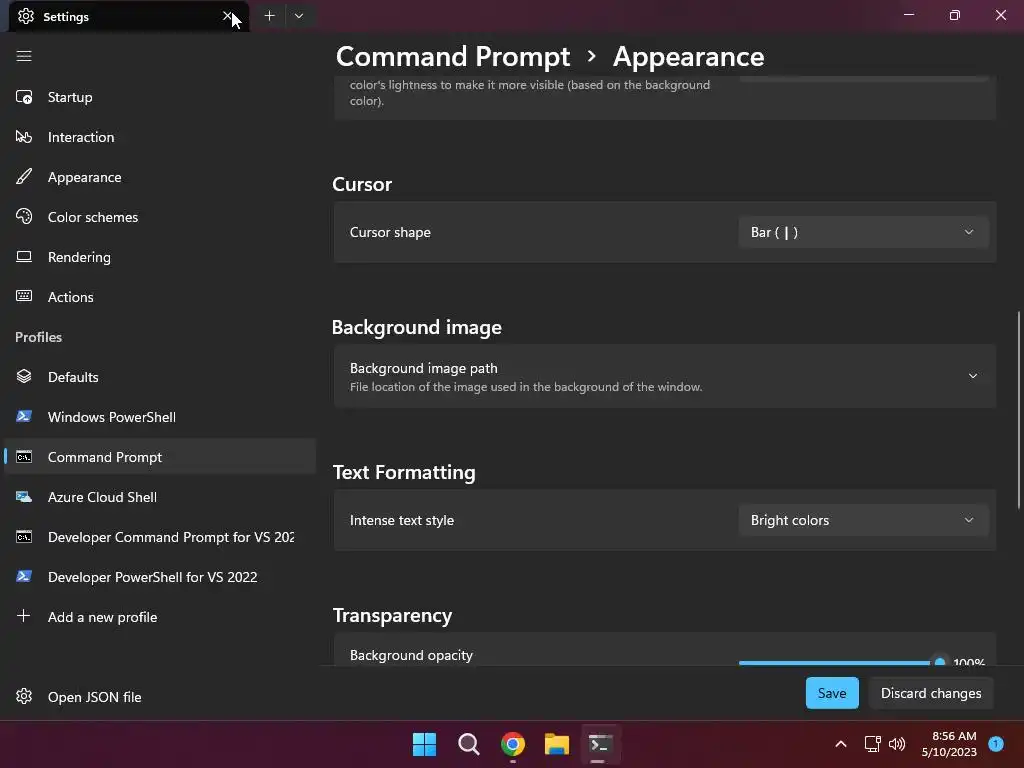Click the Developer Command Prompt icon
Screen dimensions: 1024x768
pyautogui.click(x=24, y=537)
